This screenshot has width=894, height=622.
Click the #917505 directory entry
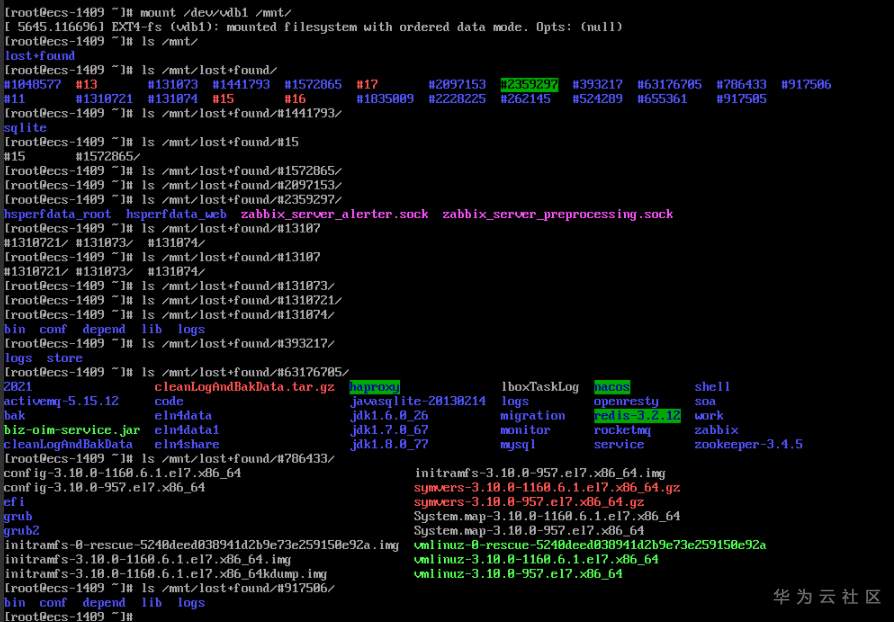(x=741, y=99)
